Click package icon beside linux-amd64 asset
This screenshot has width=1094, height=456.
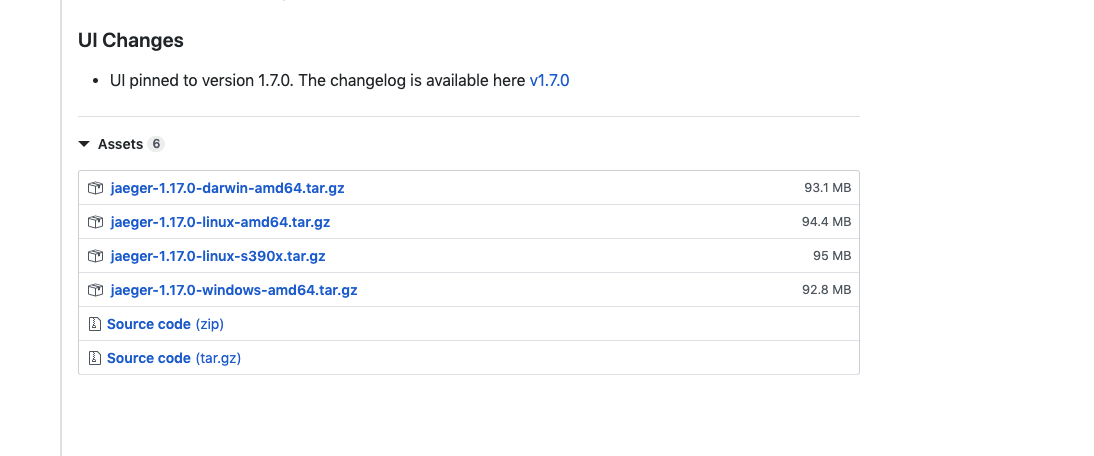[96, 222]
